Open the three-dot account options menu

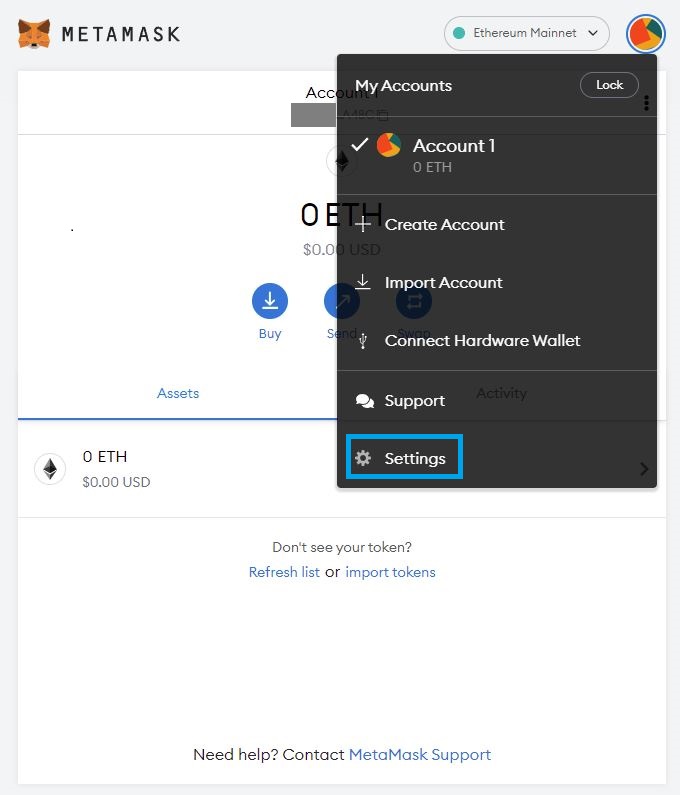pos(646,103)
